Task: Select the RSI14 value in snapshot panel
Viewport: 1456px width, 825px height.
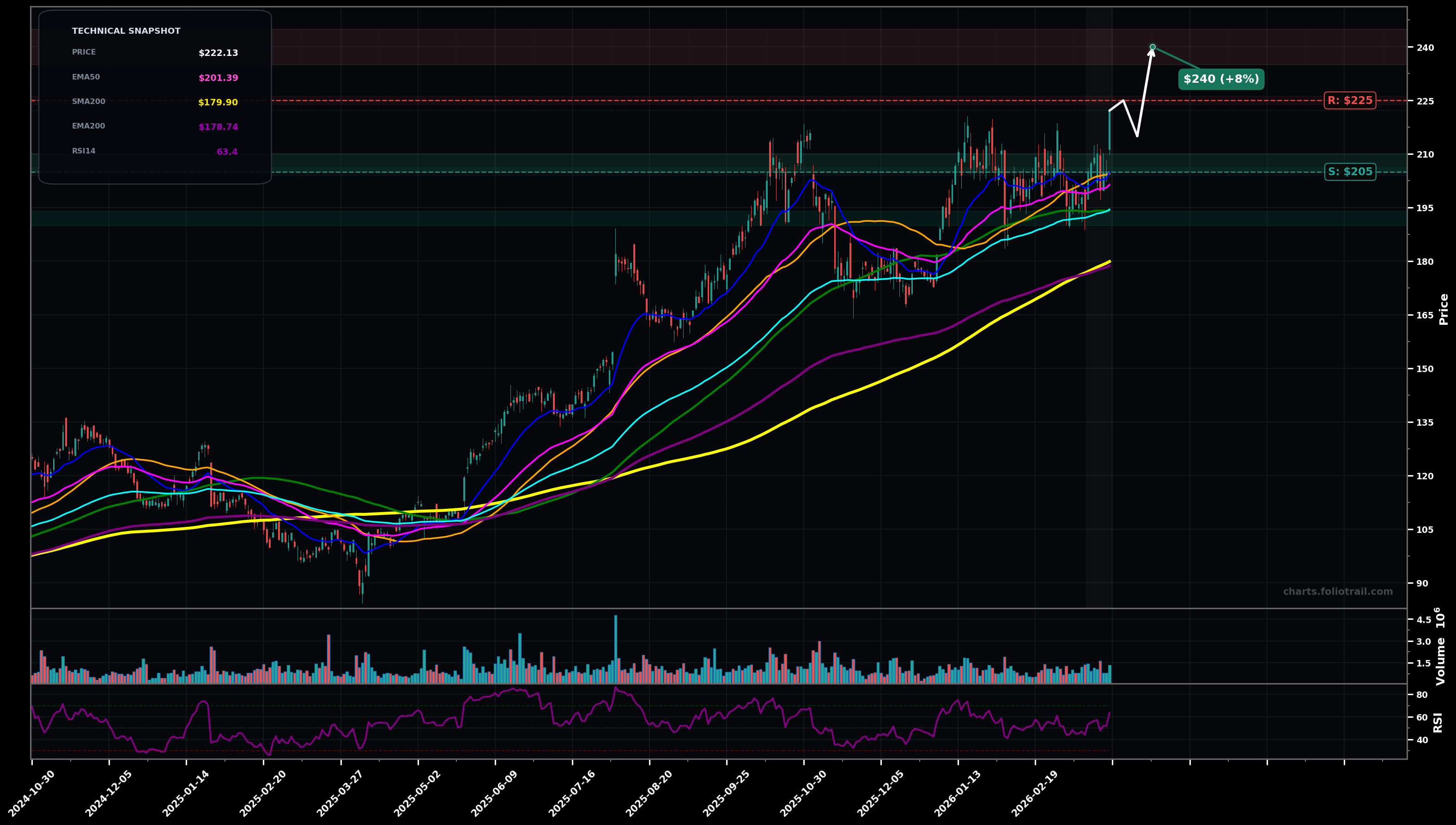Action: tap(227, 151)
